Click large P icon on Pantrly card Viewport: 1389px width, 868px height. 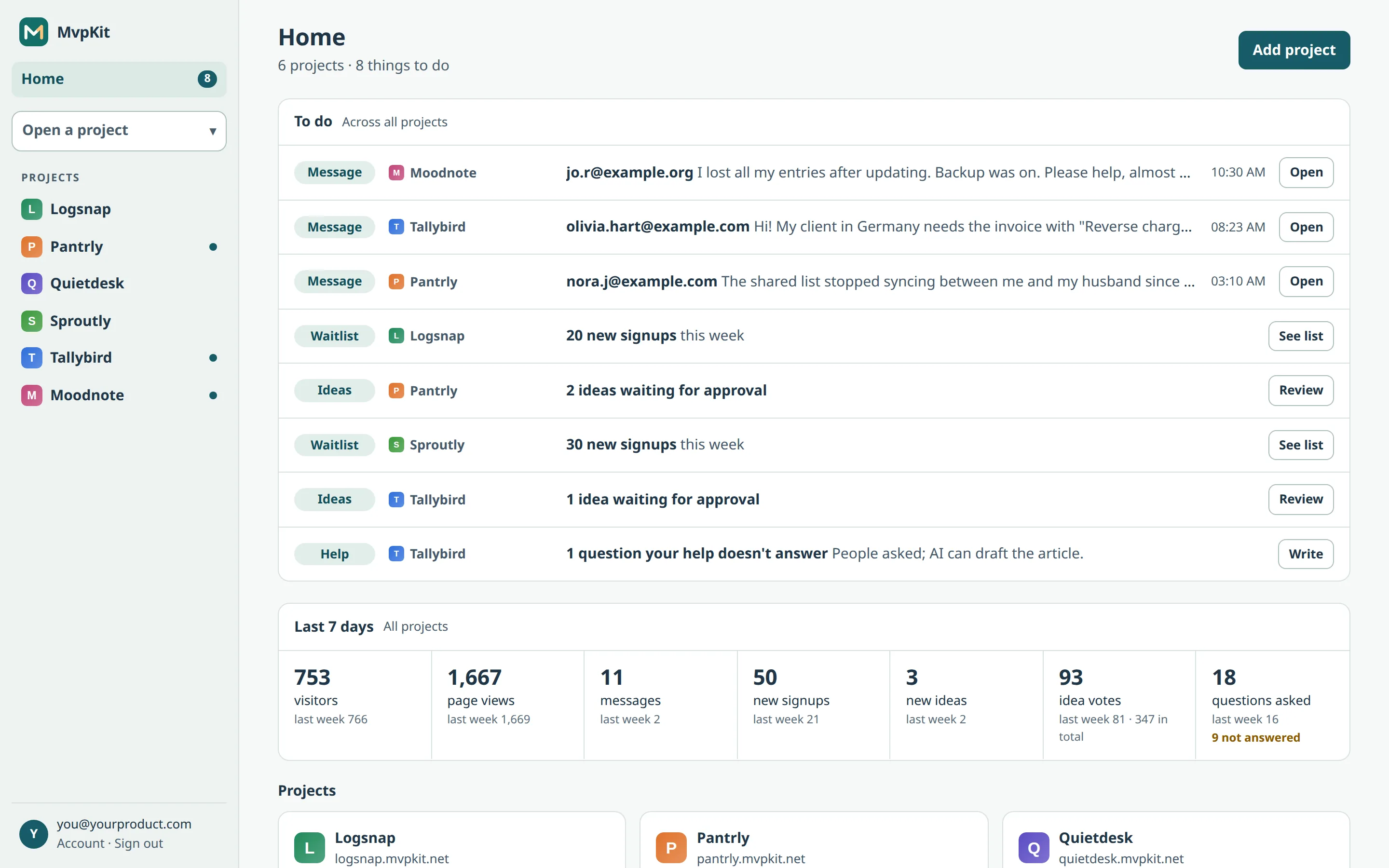(x=671, y=848)
